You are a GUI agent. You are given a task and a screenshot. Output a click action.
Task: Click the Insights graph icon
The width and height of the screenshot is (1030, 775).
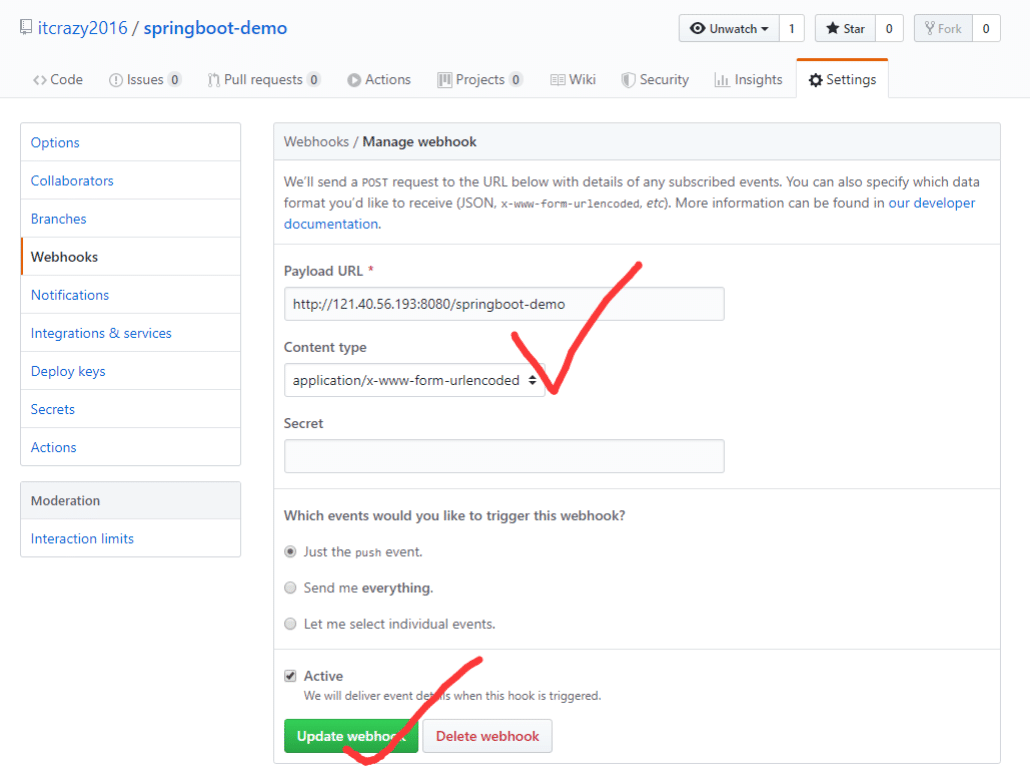pos(721,80)
